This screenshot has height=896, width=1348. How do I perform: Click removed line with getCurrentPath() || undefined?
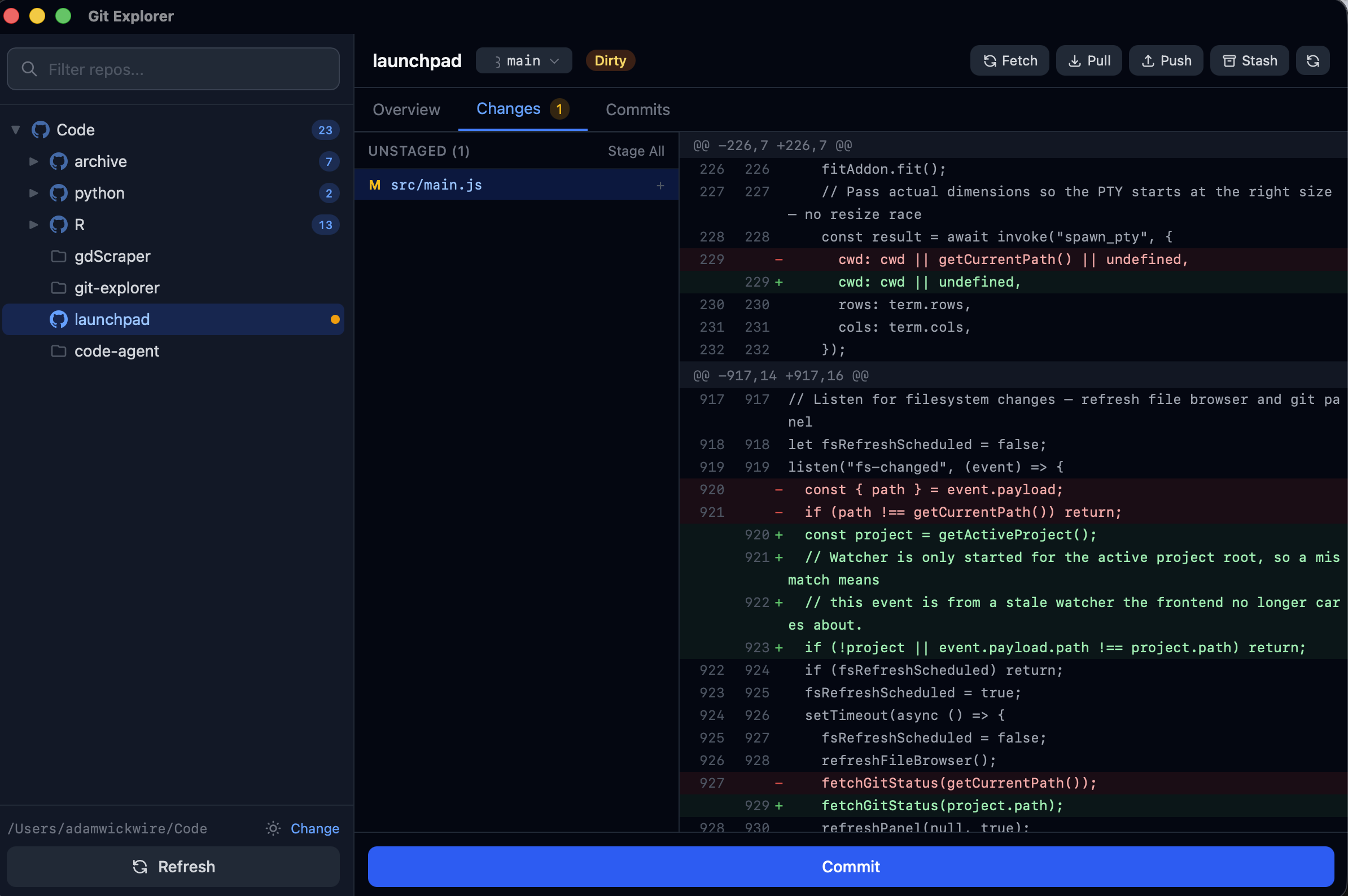pos(1013,260)
